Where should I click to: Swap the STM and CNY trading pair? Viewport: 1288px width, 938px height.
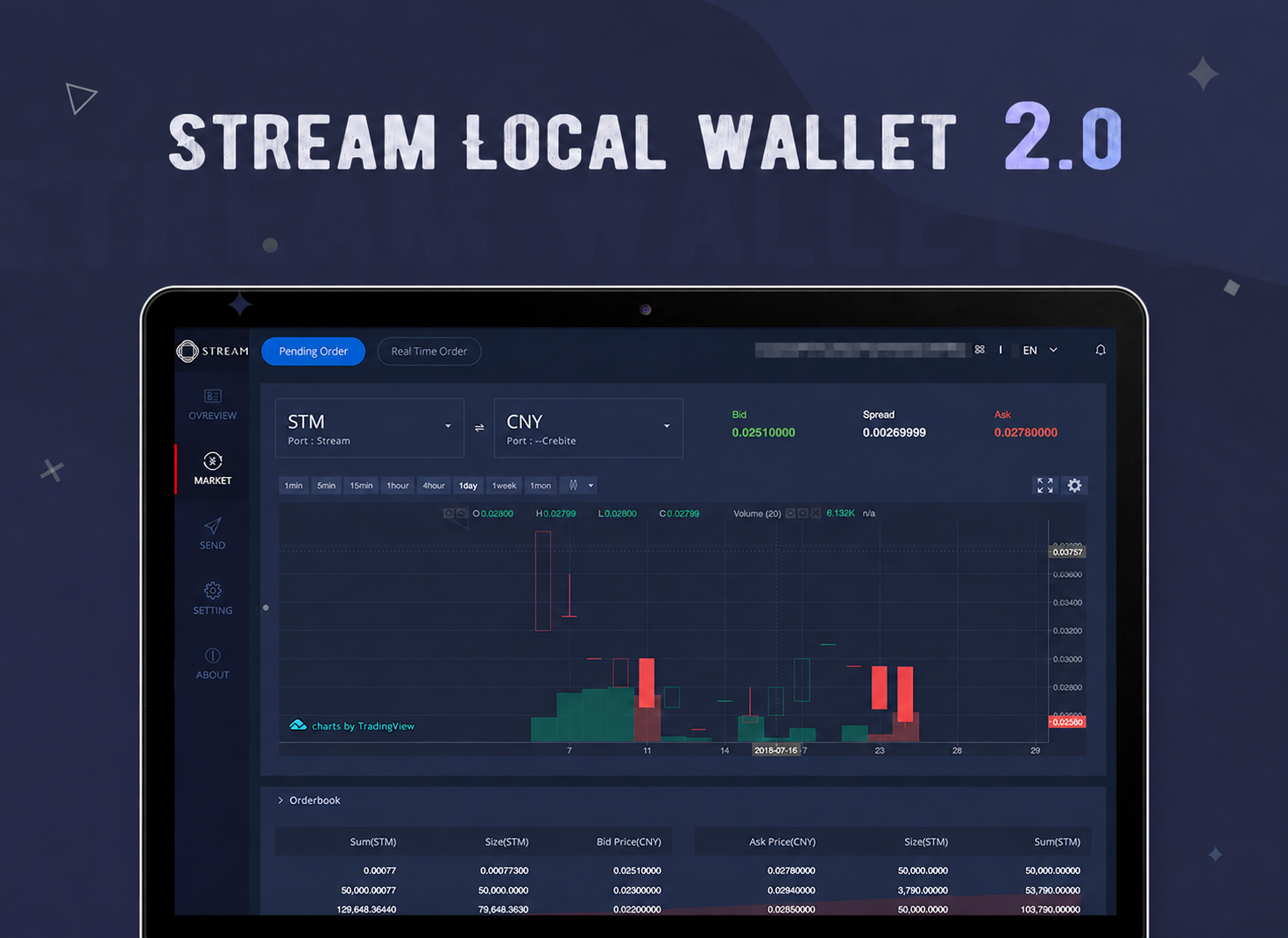click(x=479, y=428)
